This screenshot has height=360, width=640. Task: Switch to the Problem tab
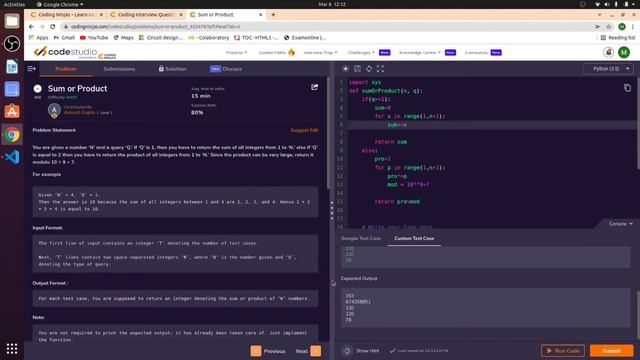click(x=66, y=69)
